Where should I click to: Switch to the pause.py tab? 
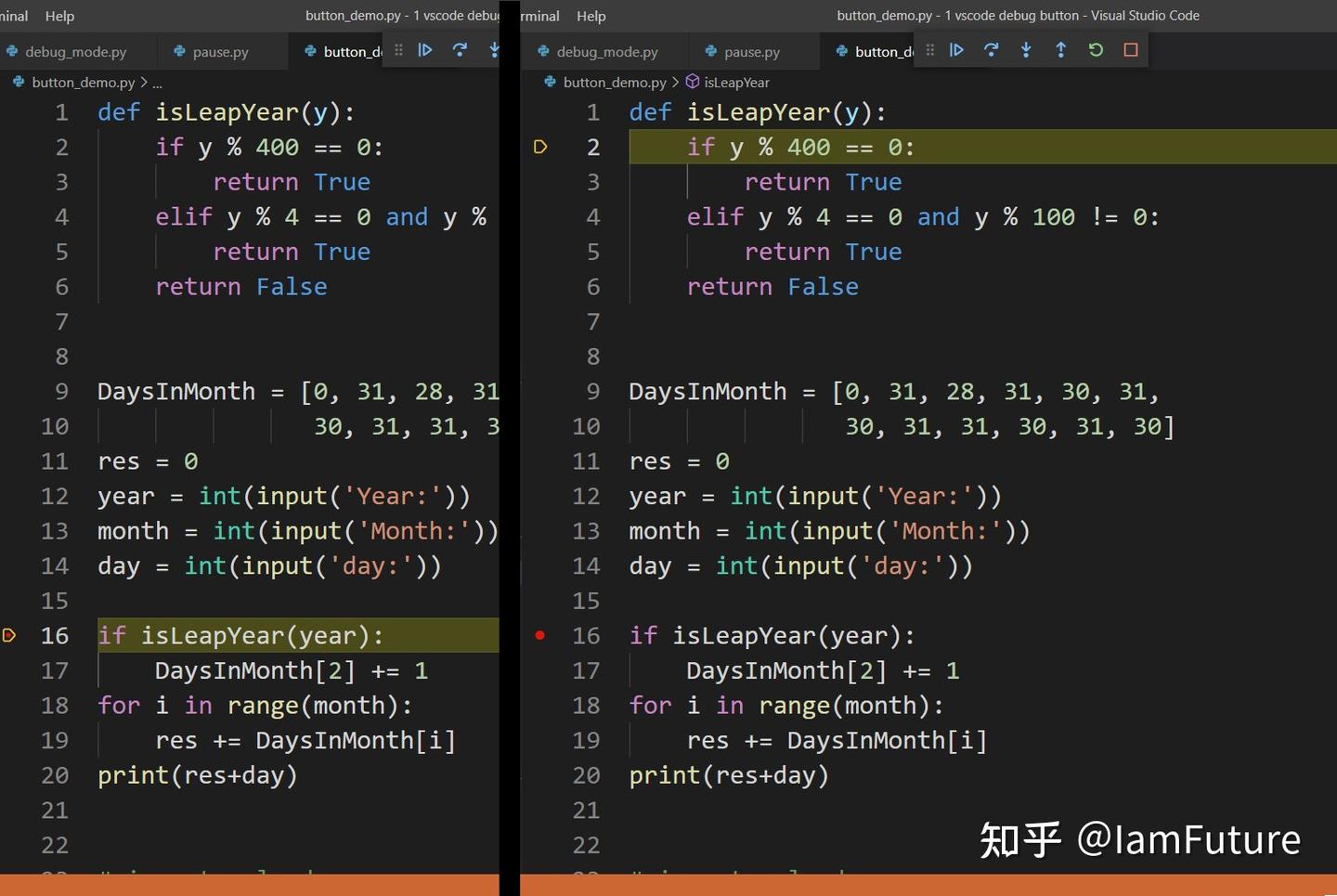751,51
